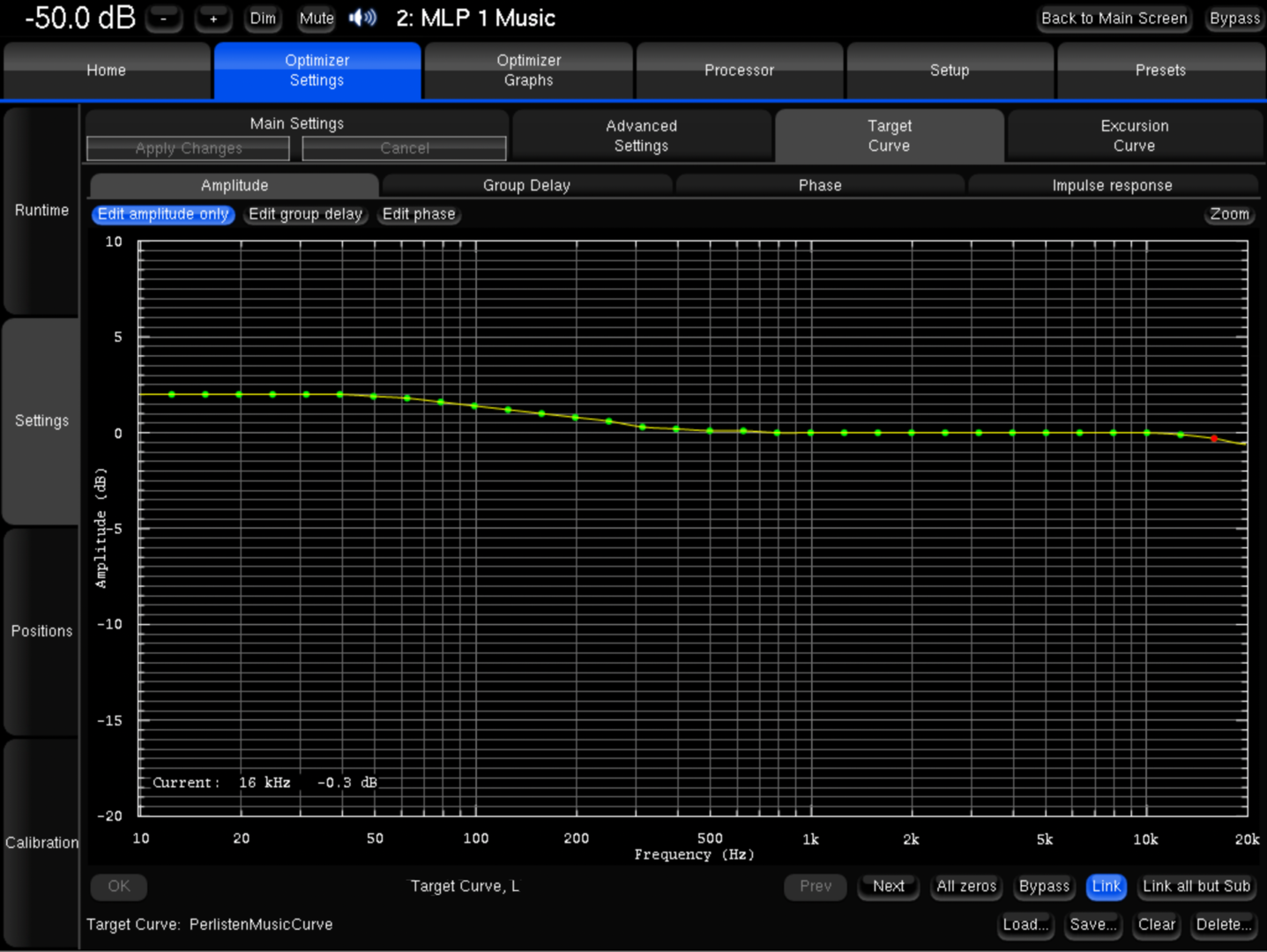The height and width of the screenshot is (952, 1267).
Task: Click the Cancel button
Action: point(405,149)
